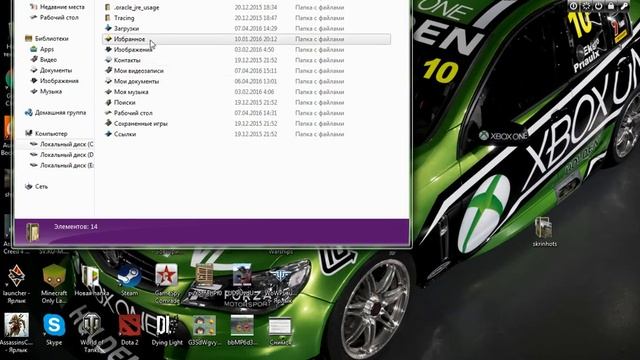
Task: Select the skrinhots folder on desktop
Action: coord(544,227)
